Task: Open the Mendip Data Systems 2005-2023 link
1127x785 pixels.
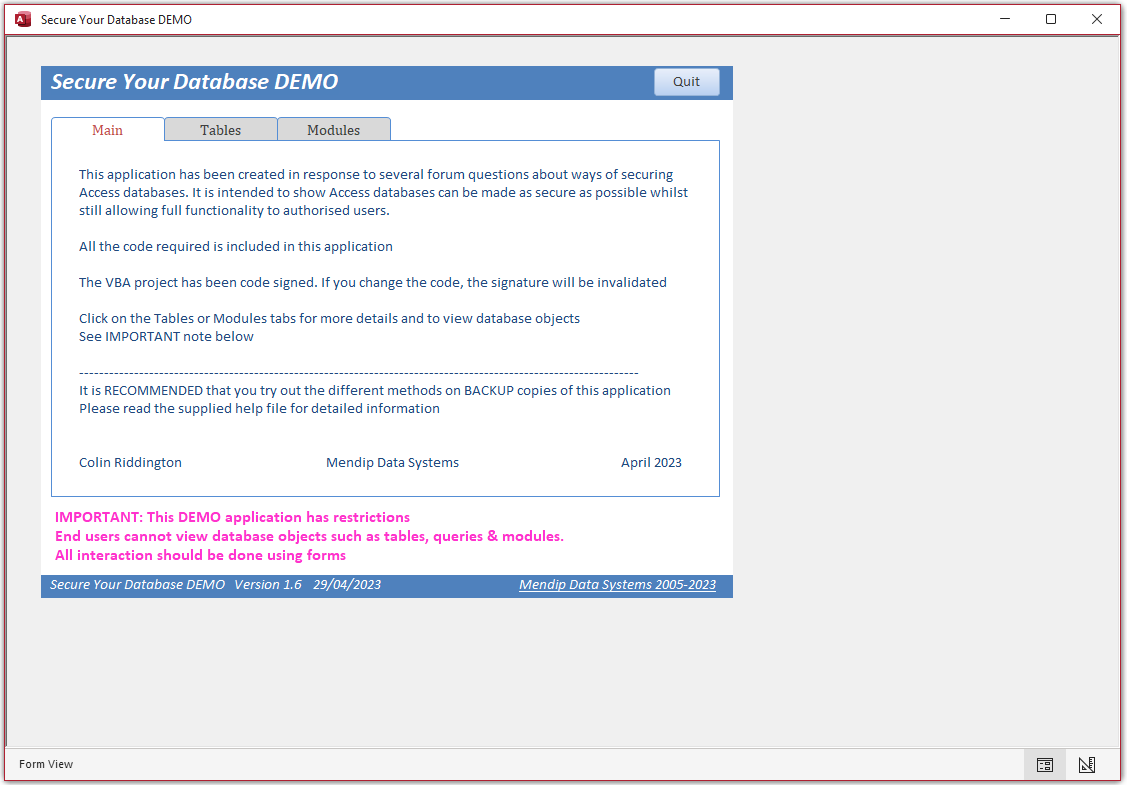Action: [617, 584]
